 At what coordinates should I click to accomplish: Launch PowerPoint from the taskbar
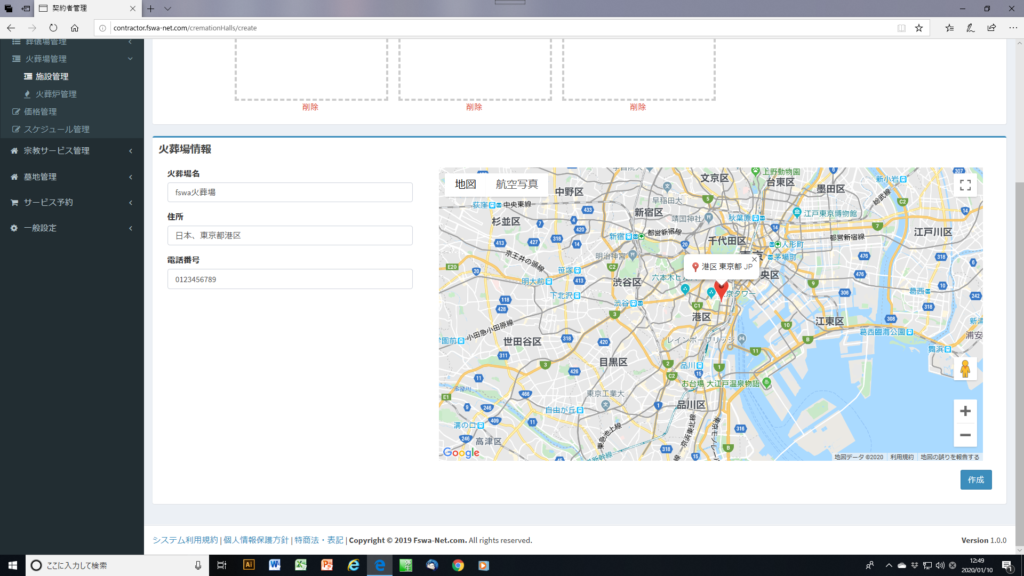[327, 566]
